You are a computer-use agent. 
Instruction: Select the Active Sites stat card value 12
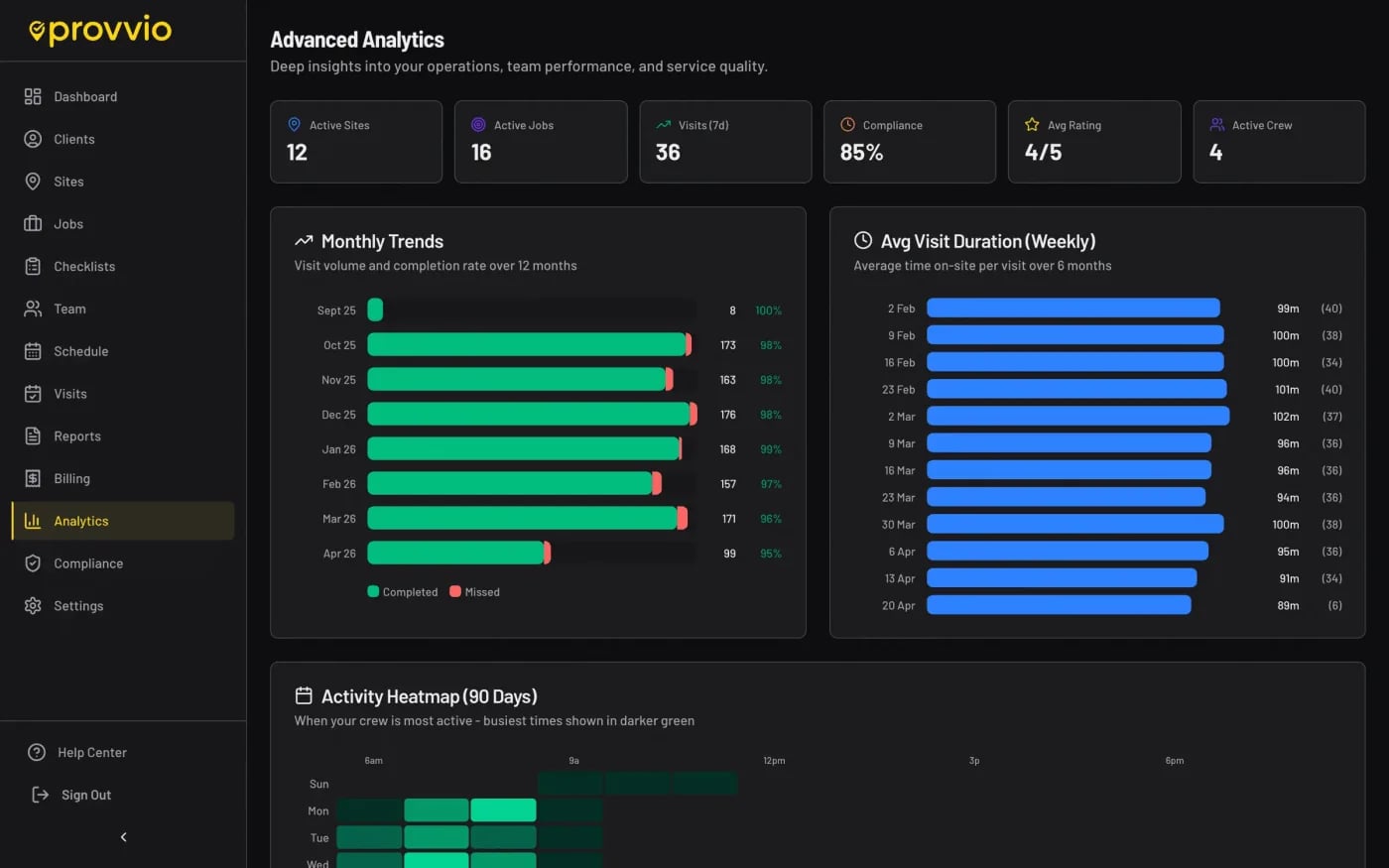click(x=297, y=152)
